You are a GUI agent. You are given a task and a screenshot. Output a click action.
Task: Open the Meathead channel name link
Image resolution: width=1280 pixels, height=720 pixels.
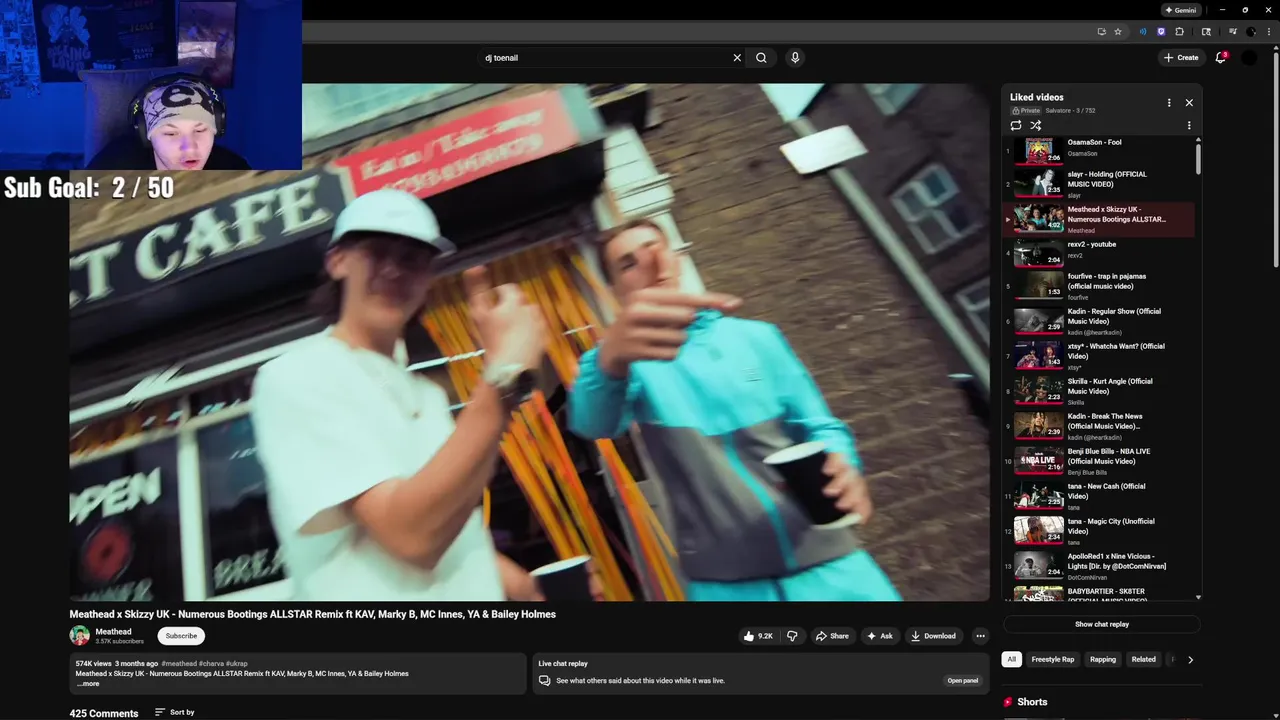coord(113,631)
